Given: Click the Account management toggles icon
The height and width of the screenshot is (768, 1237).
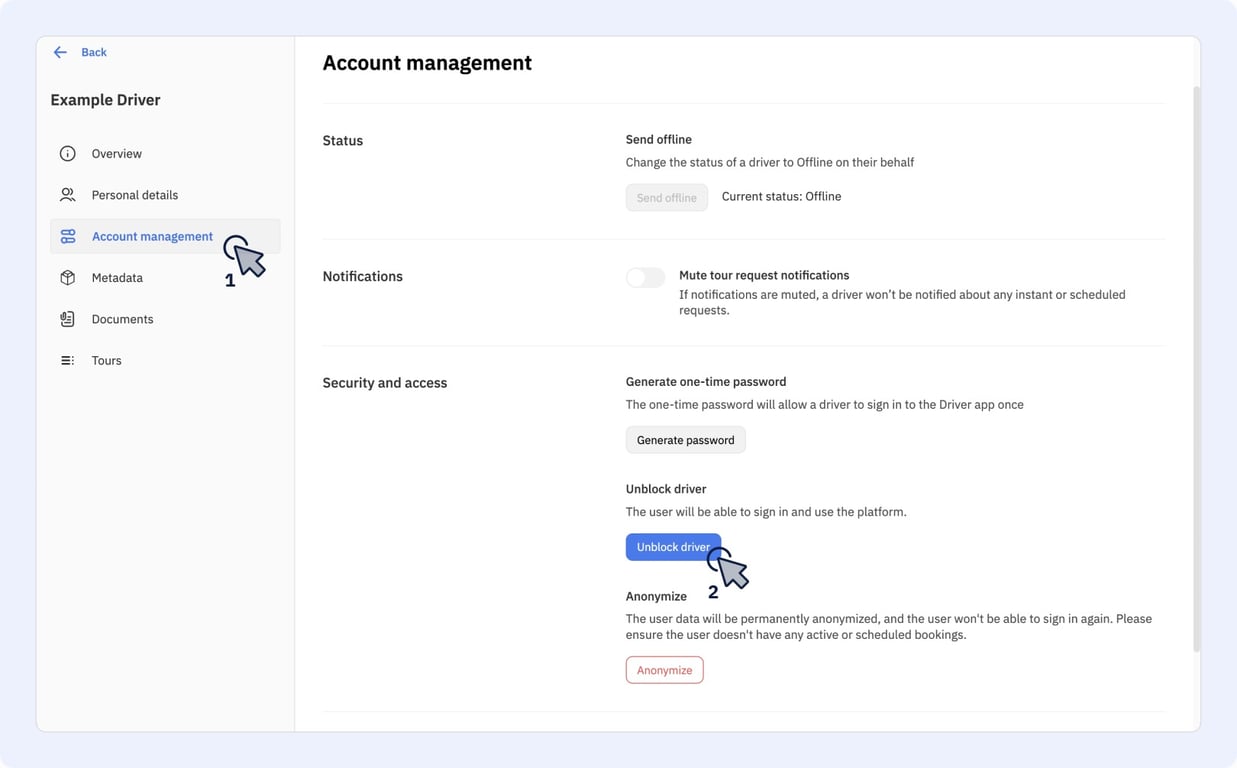Looking at the screenshot, I should (x=67, y=236).
